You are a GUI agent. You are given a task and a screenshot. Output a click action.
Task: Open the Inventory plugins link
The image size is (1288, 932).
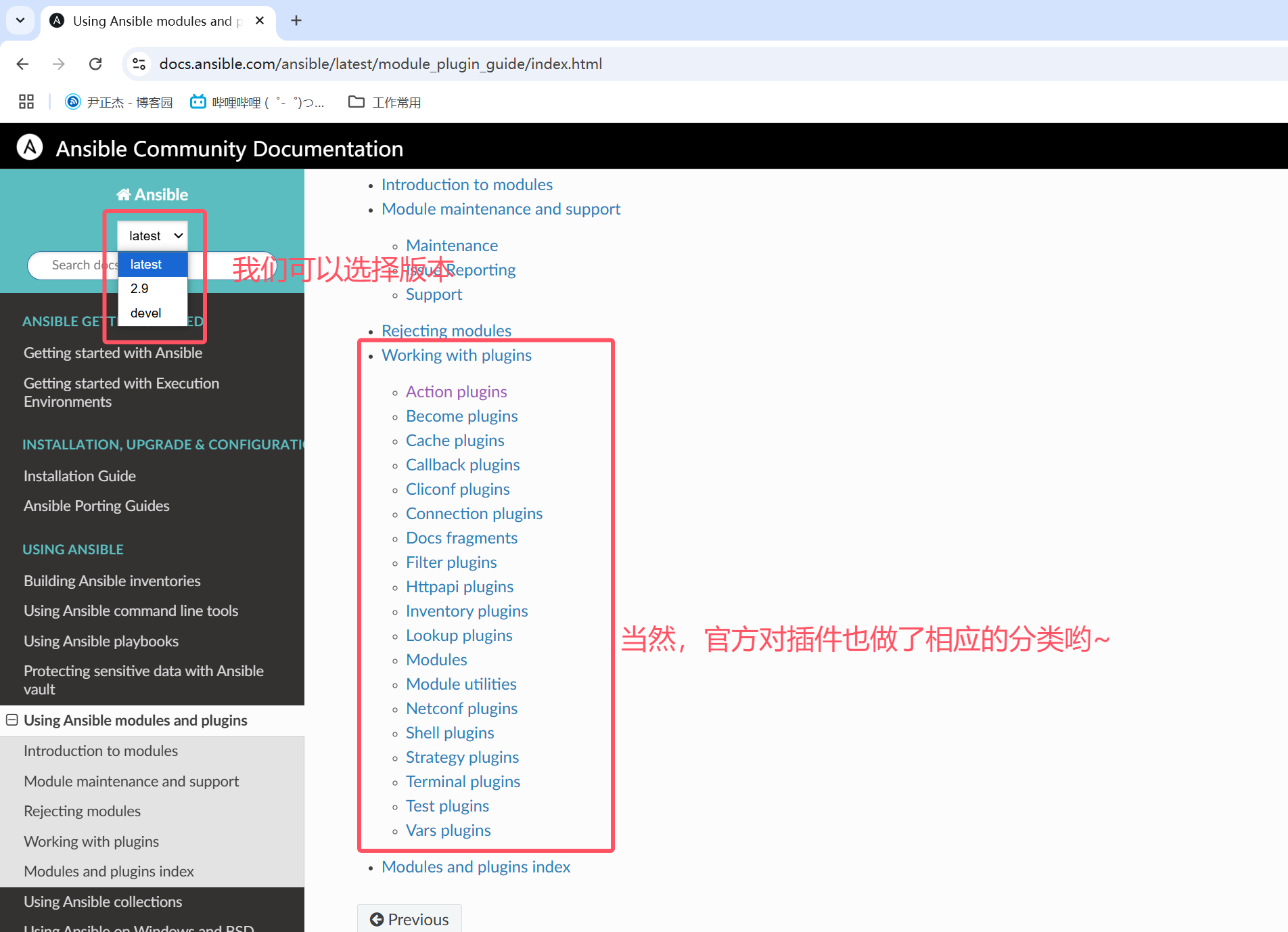click(x=467, y=611)
